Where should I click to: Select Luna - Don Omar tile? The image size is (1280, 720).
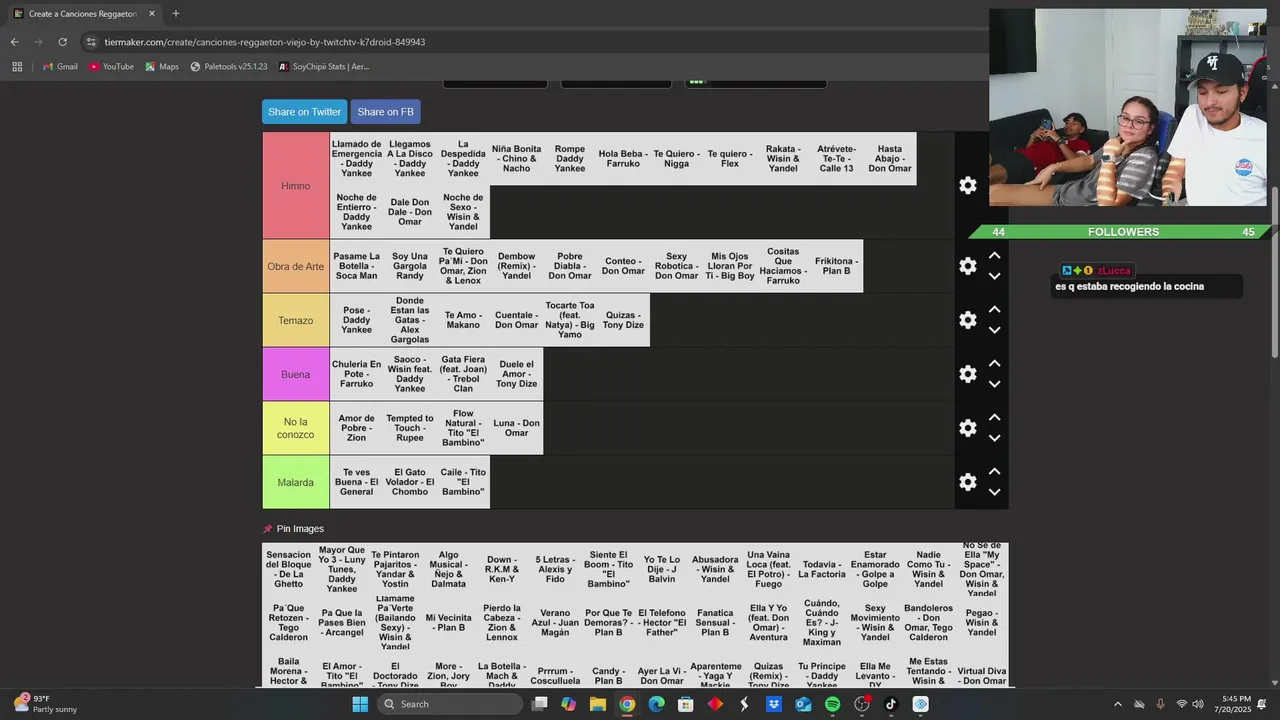point(516,428)
